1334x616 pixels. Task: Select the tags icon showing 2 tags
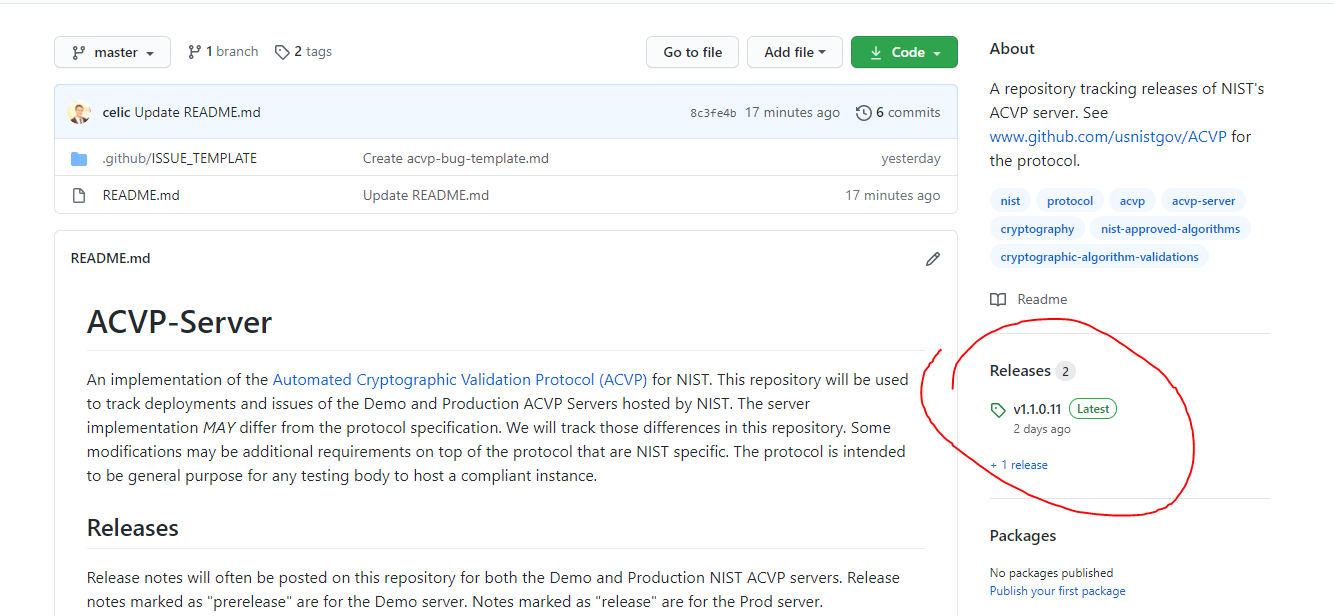pyautogui.click(x=283, y=51)
